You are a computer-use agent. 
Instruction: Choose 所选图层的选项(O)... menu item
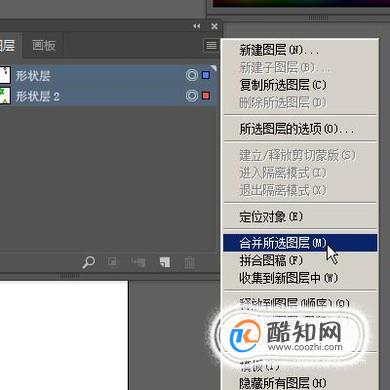(x=300, y=129)
